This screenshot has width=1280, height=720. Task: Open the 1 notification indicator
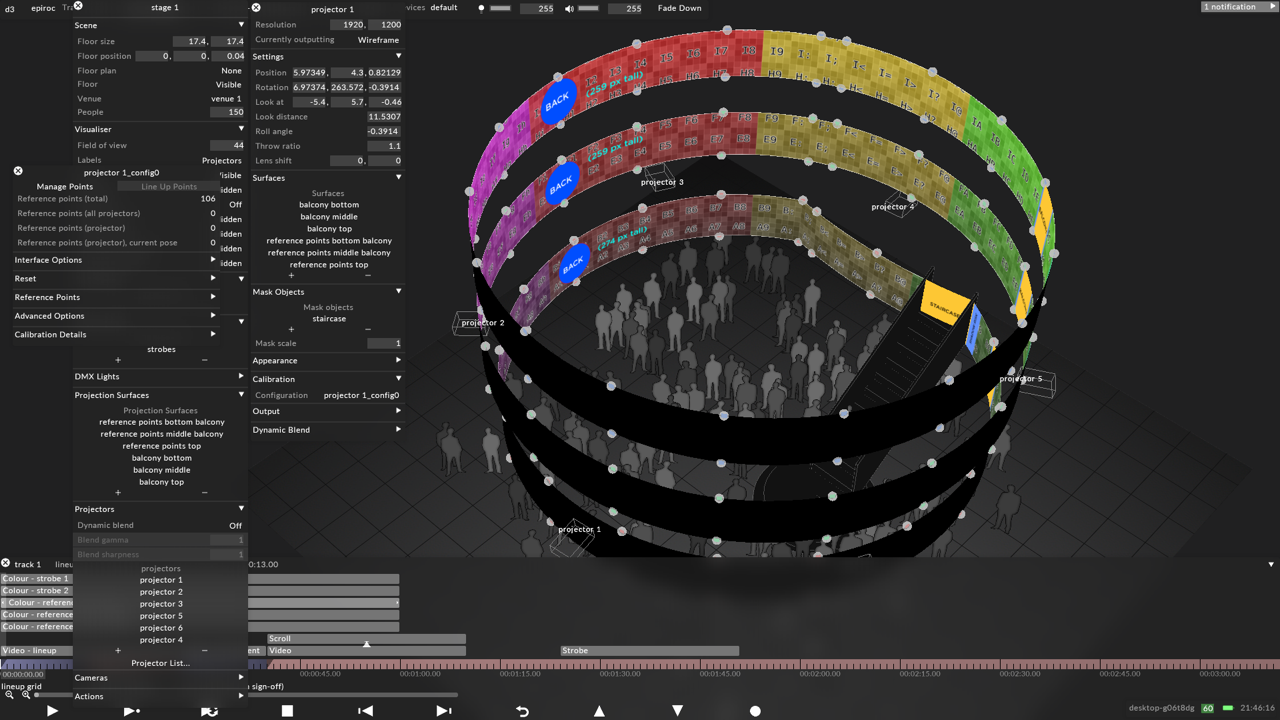coord(1240,7)
